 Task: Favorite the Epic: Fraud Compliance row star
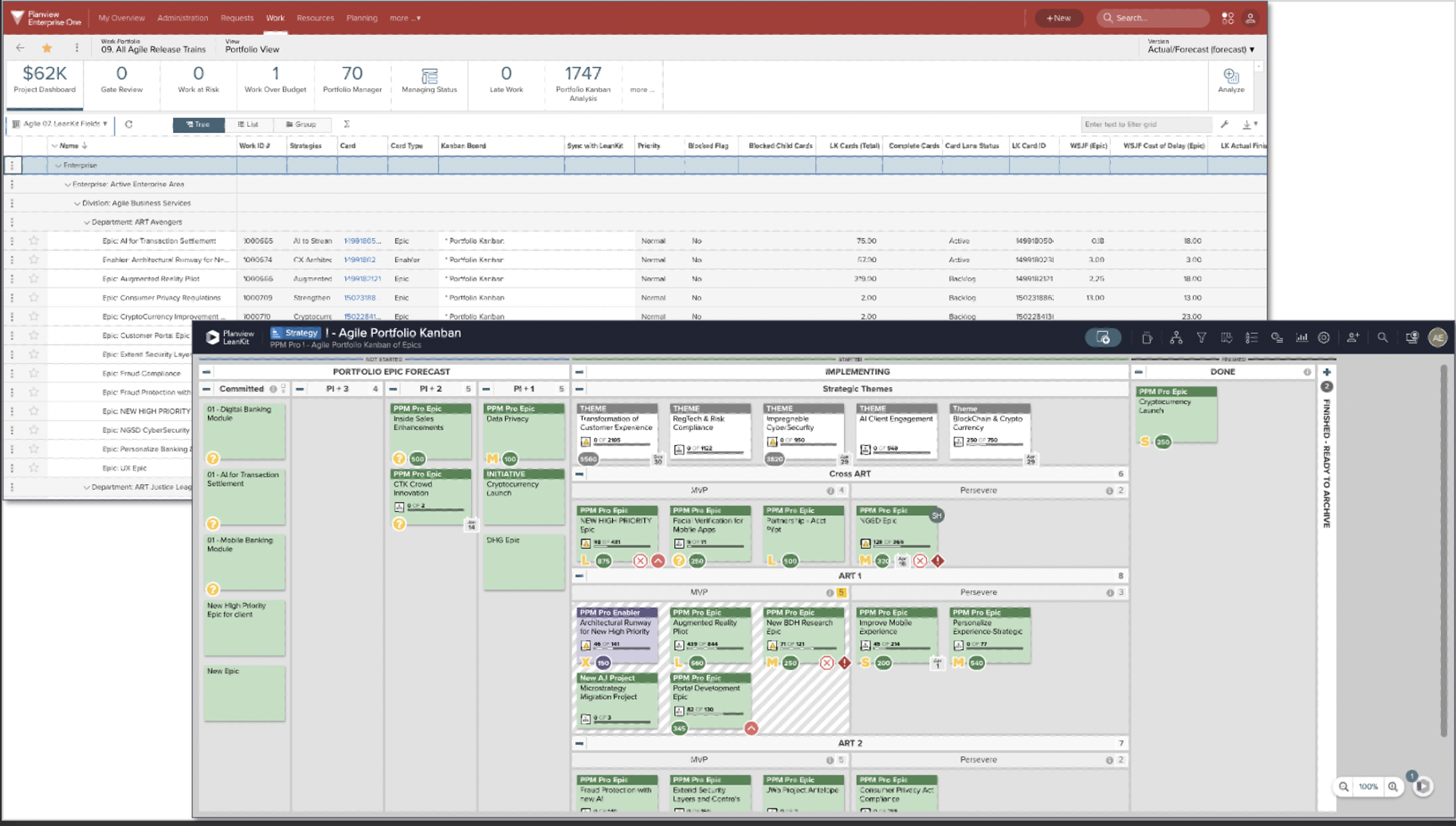pos(33,373)
